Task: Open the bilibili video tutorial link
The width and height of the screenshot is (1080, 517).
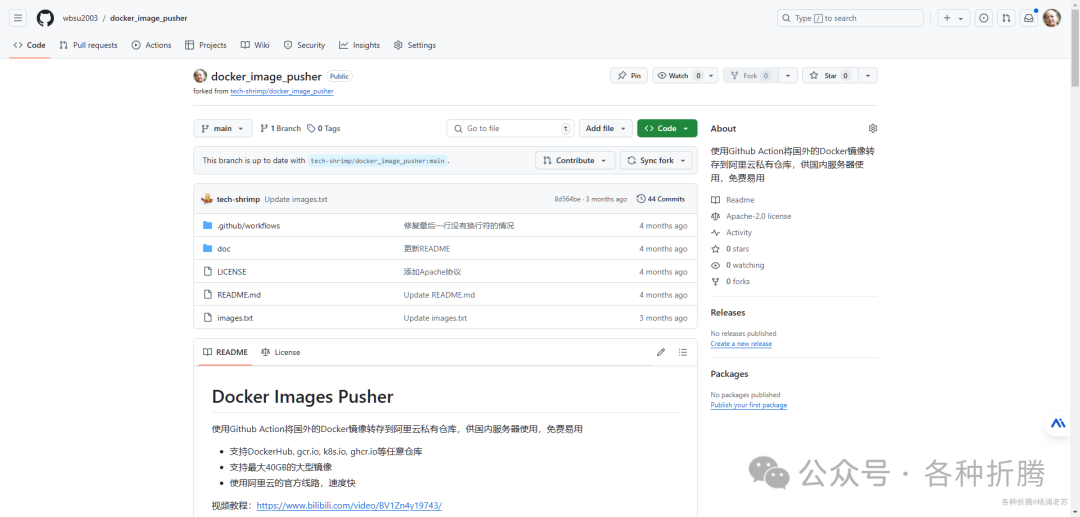Action: tap(349, 506)
